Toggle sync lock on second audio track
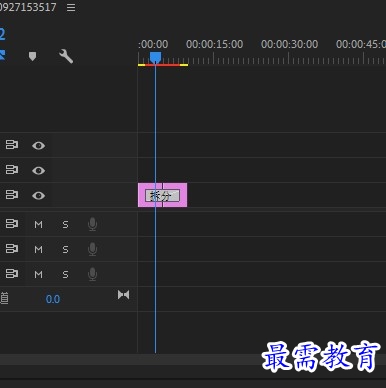386x388 pixels. pyautogui.click(x=12, y=249)
